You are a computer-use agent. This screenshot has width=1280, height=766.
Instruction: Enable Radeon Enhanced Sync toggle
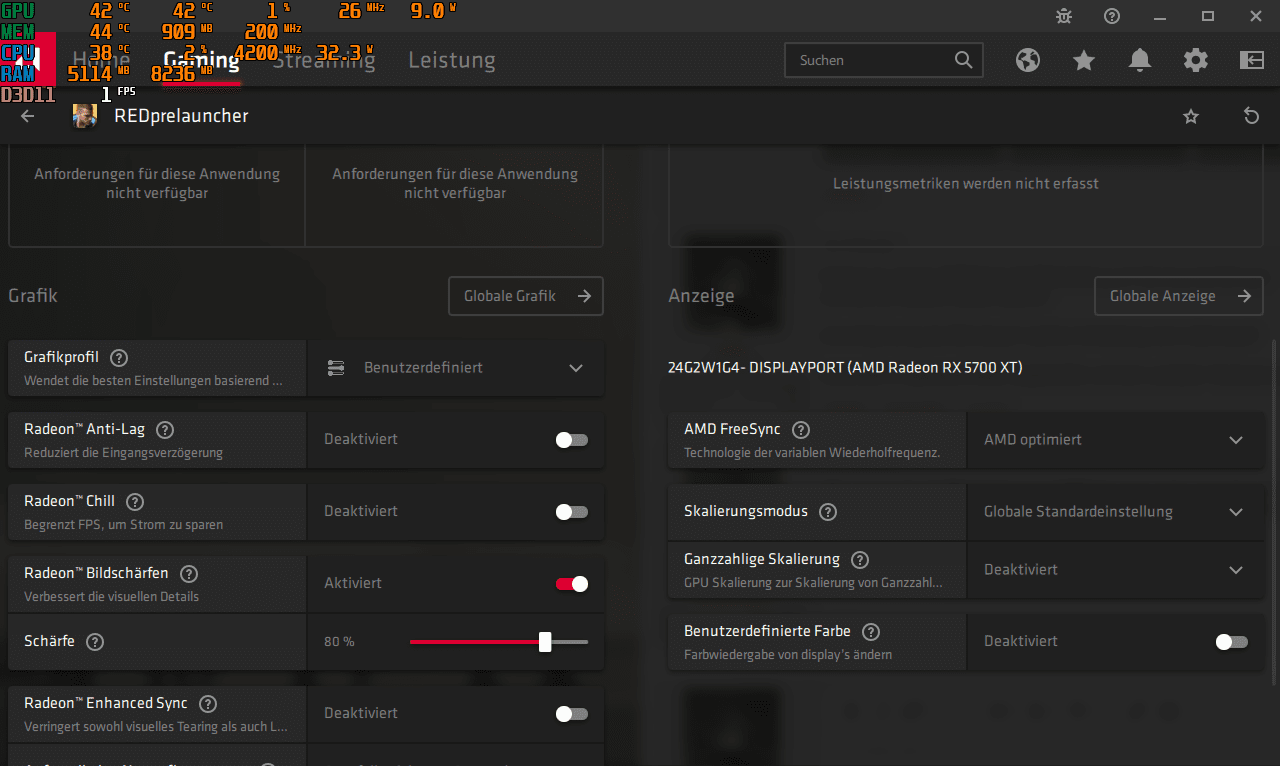571,714
